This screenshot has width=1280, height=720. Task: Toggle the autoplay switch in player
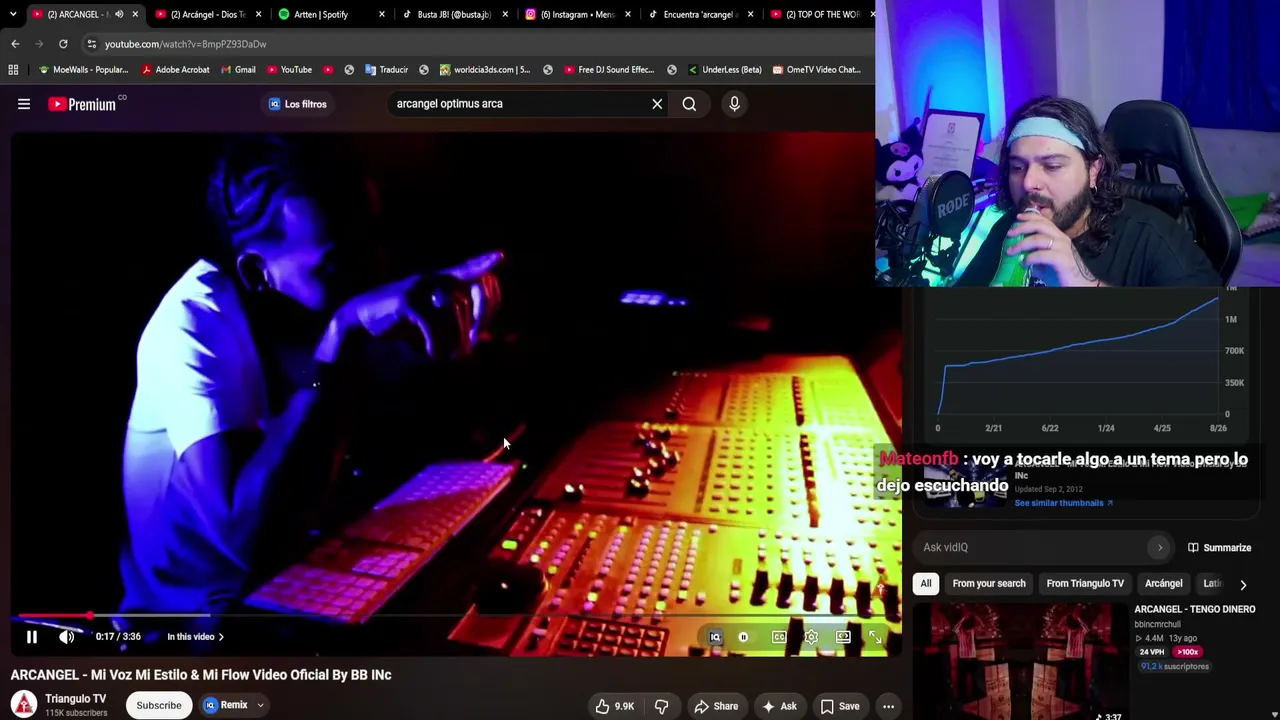[743, 637]
